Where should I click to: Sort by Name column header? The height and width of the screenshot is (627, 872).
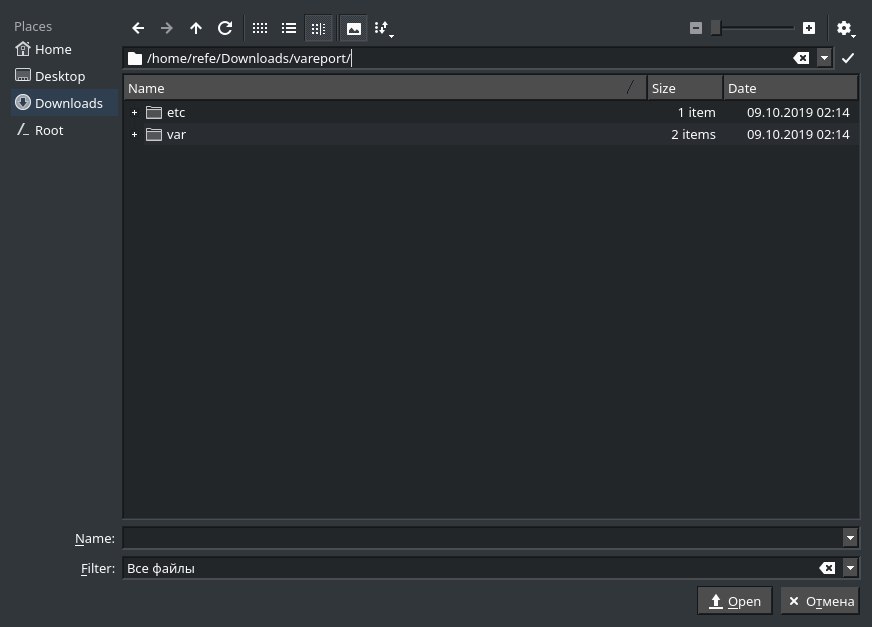click(x=385, y=88)
